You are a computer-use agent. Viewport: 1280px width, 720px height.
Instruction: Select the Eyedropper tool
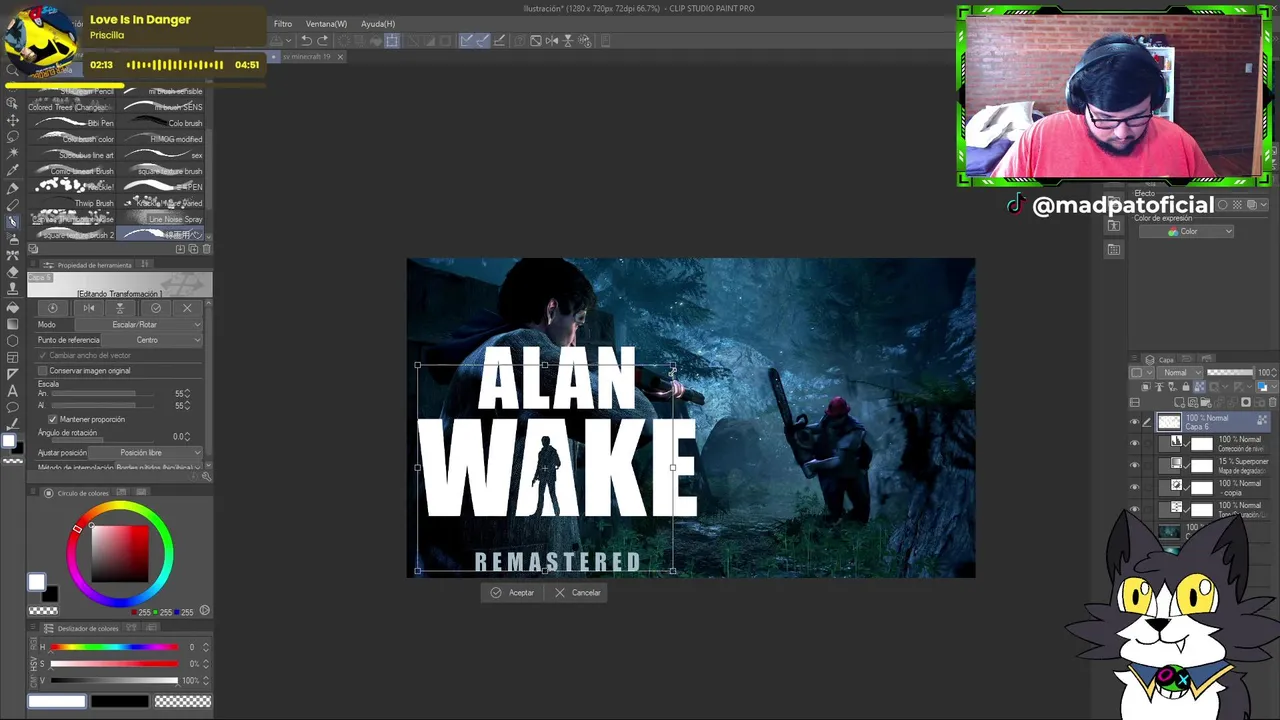(x=12, y=171)
